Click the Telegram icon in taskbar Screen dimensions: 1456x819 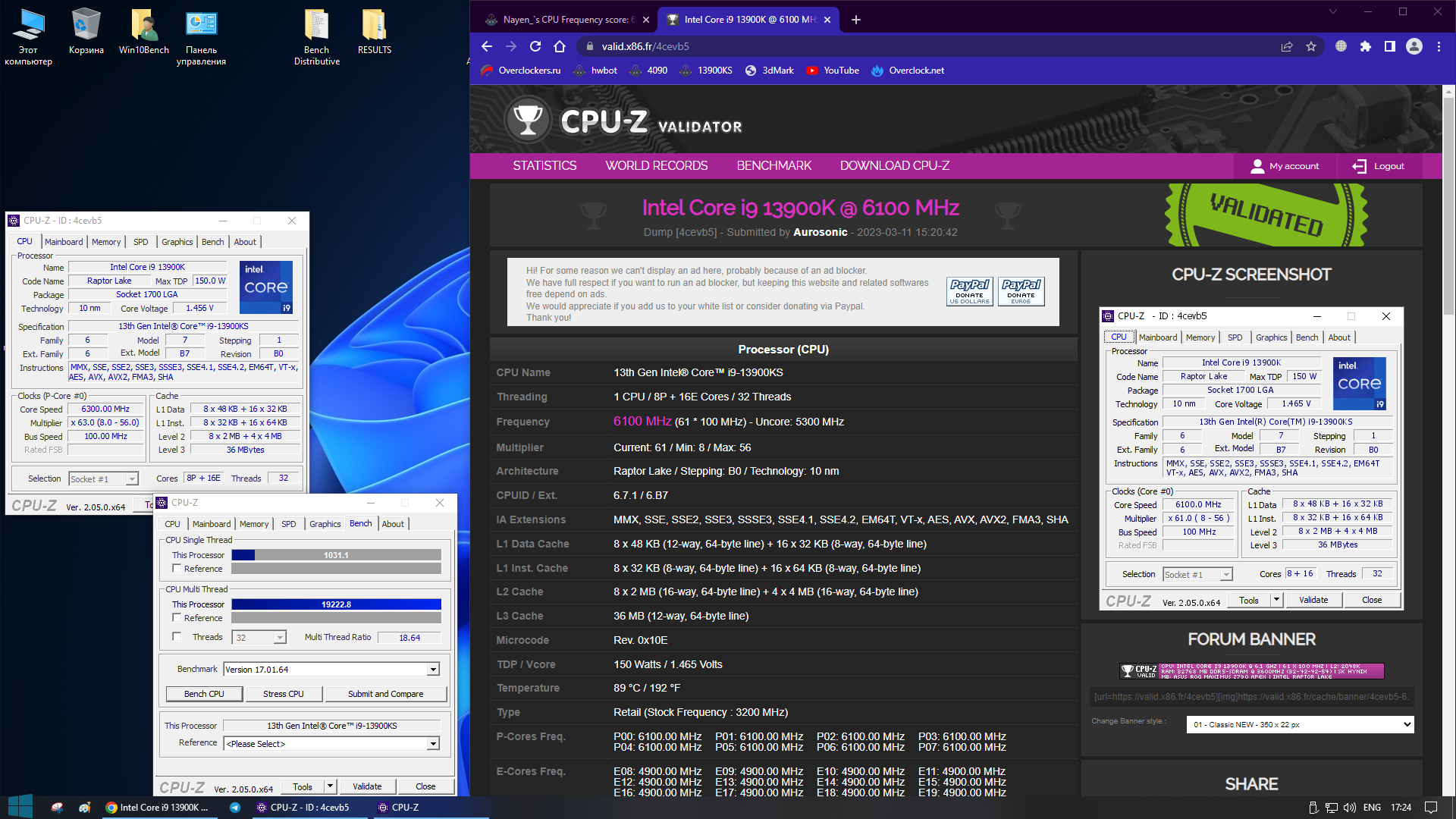[235, 808]
